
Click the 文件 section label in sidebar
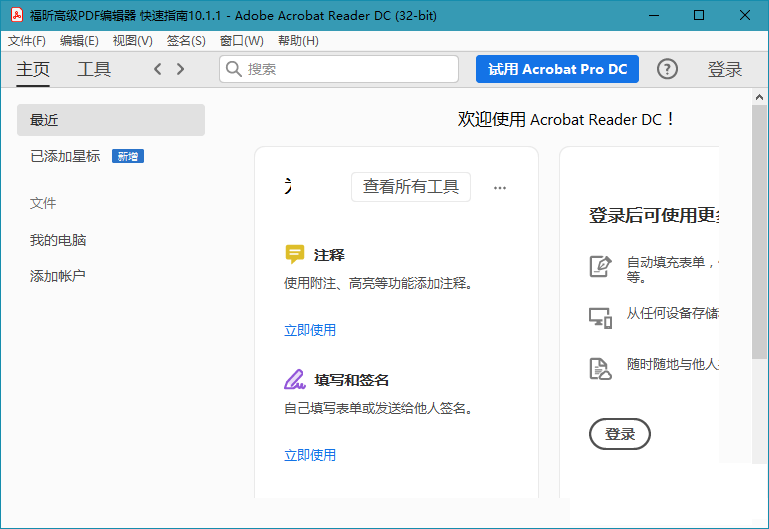43,203
